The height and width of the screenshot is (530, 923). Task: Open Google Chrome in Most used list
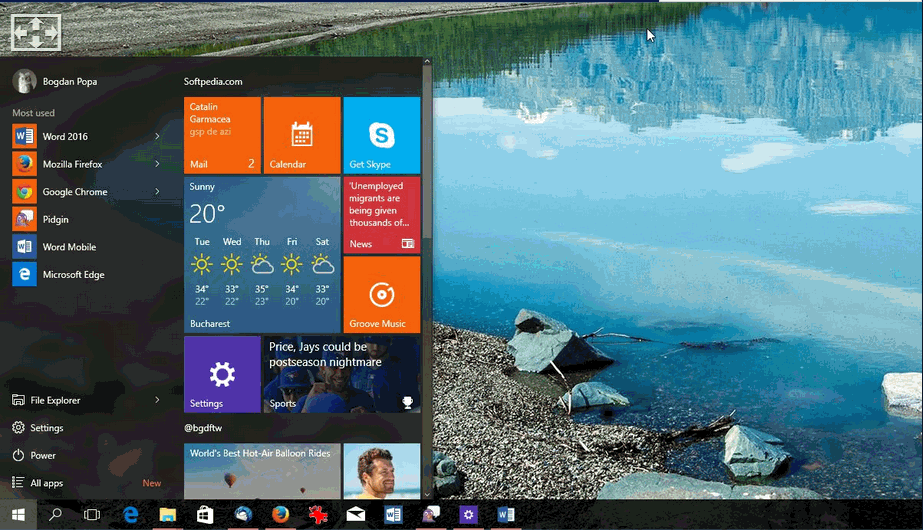click(85, 191)
